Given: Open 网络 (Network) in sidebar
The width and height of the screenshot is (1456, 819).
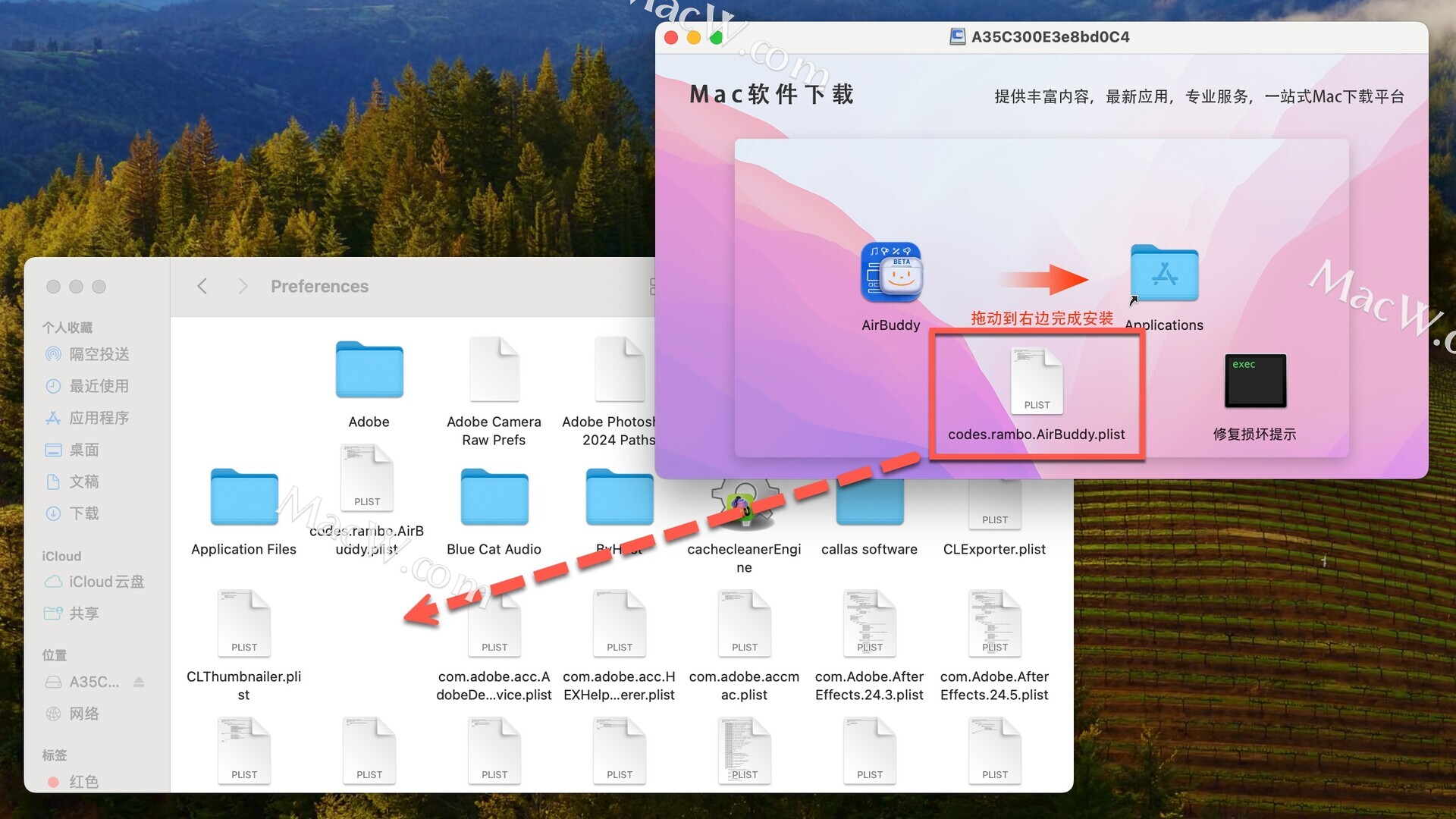Looking at the screenshot, I should 73,714.
